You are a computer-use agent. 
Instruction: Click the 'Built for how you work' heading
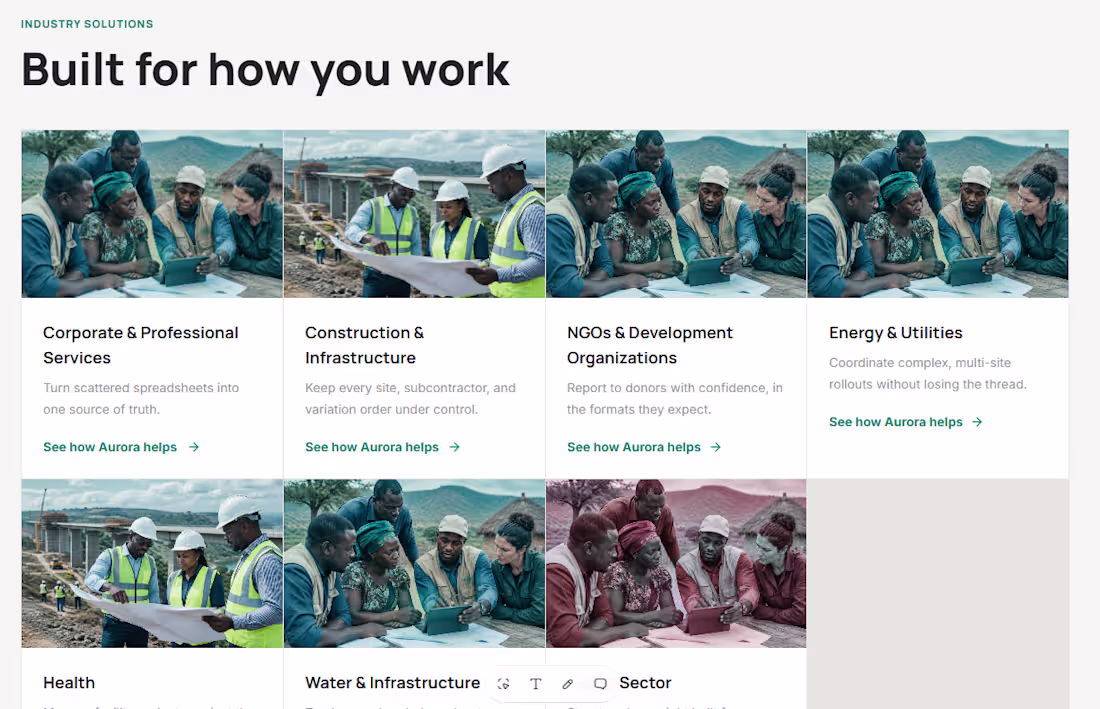[265, 69]
